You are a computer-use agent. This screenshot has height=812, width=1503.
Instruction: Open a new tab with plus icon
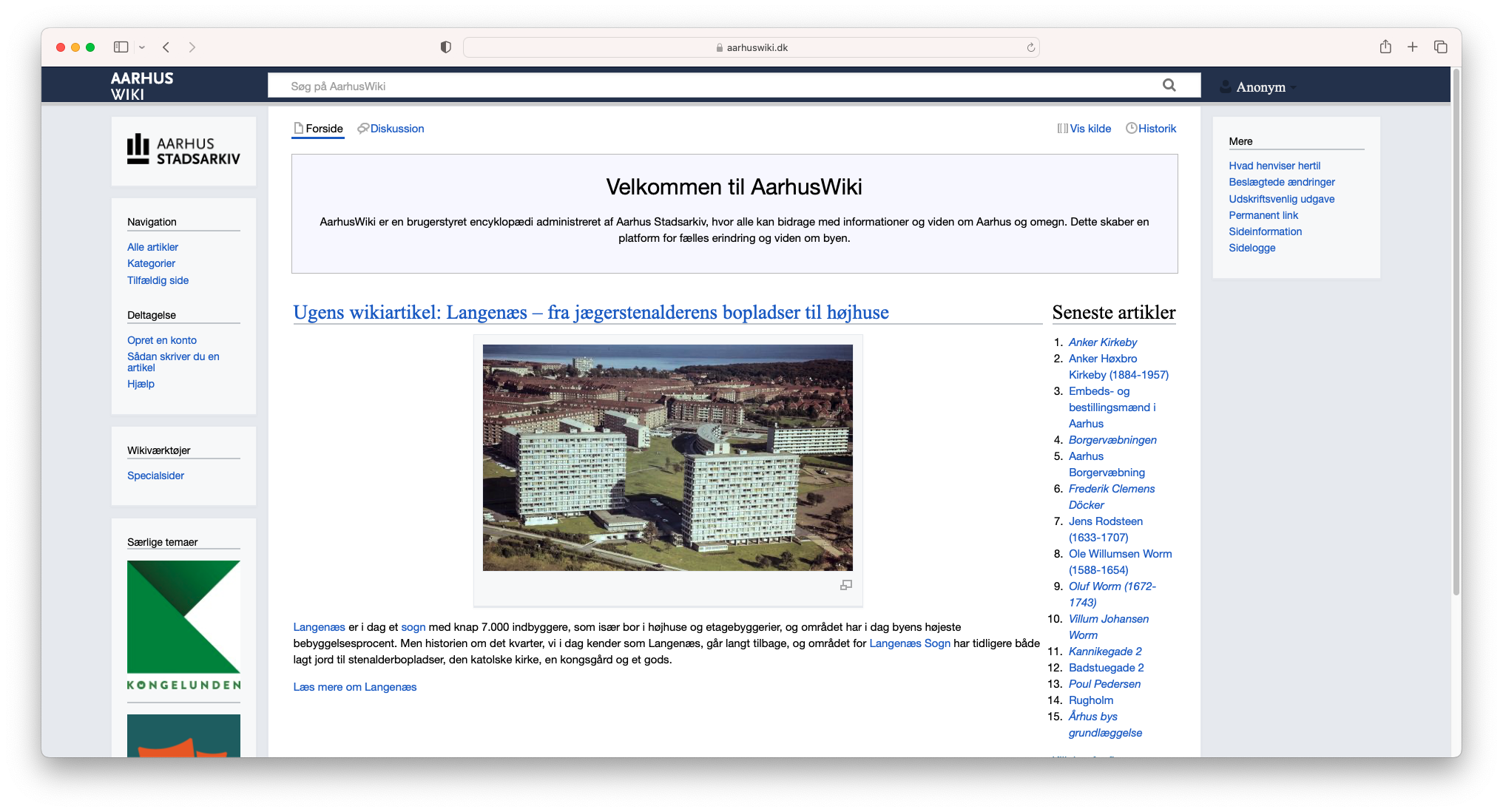click(1412, 47)
